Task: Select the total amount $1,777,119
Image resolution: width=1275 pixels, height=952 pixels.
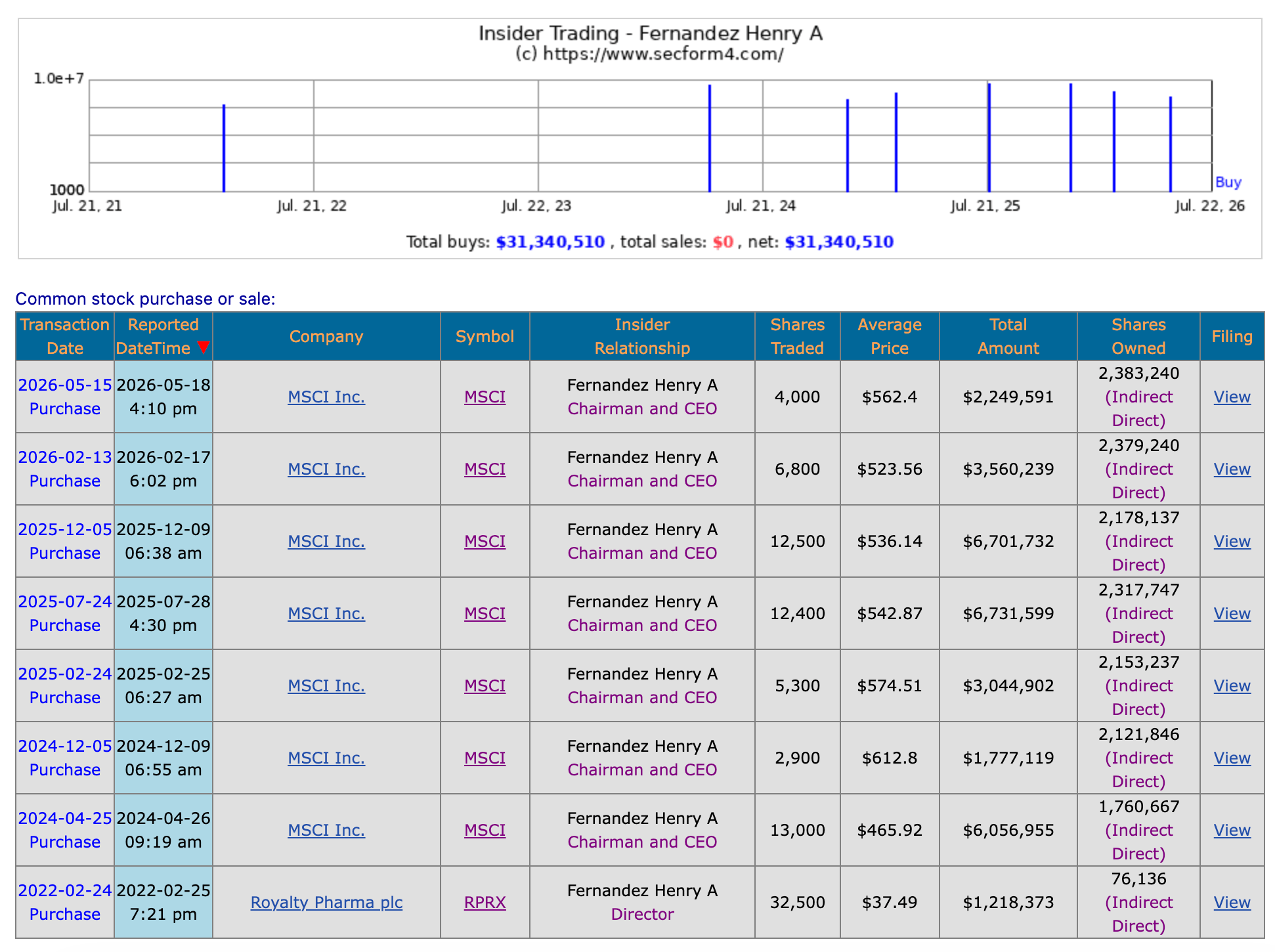Action: pyautogui.click(x=1008, y=758)
